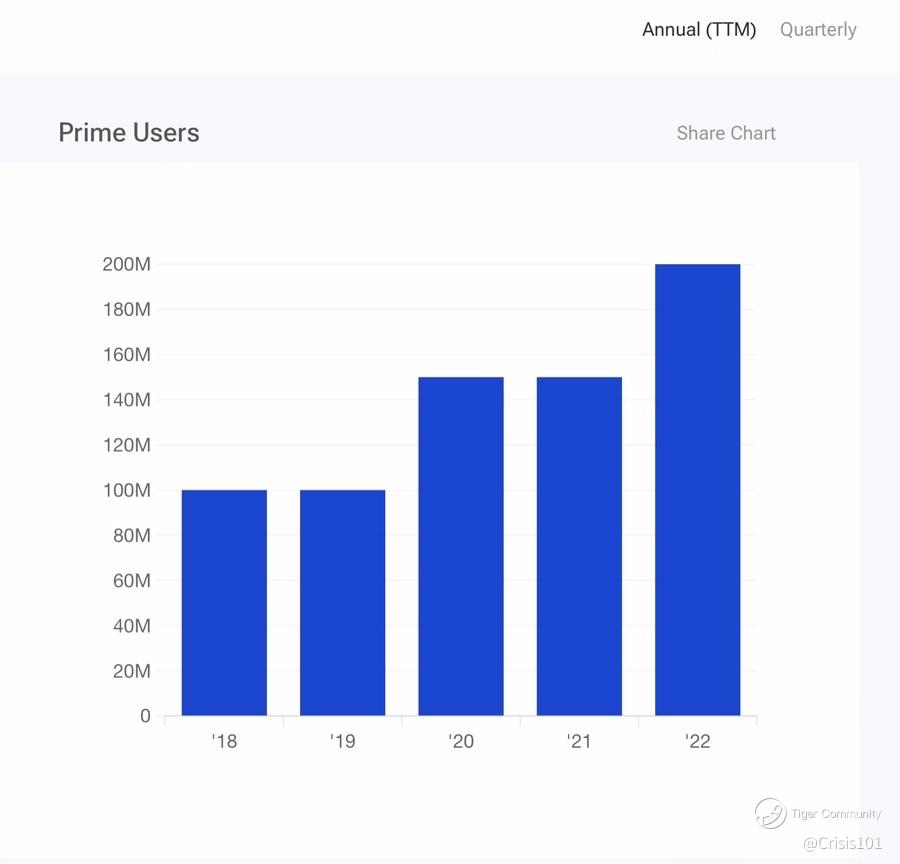900x864 pixels.
Task: Click the 160M y-axis label
Action: (x=126, y=354)
